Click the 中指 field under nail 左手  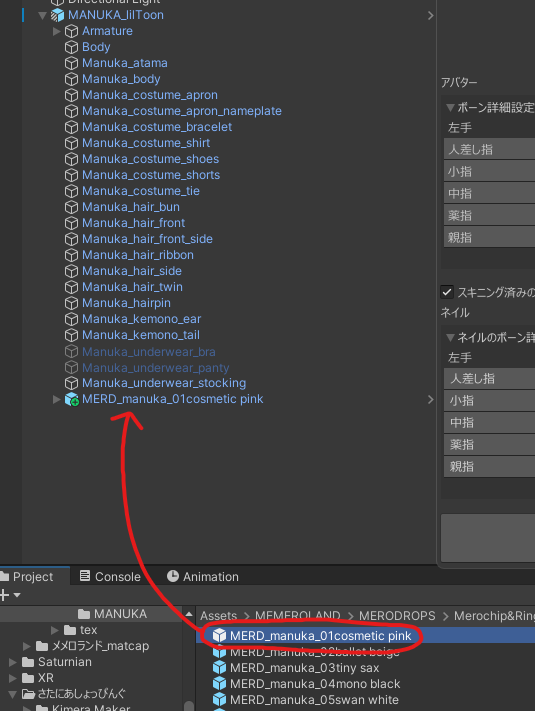coord(489,423)
